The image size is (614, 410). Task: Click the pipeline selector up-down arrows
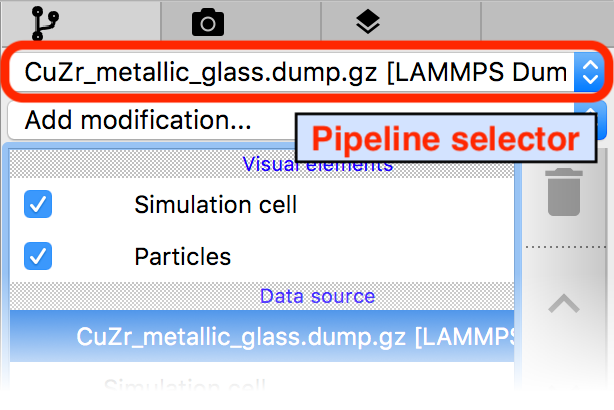tap(590, 72)
